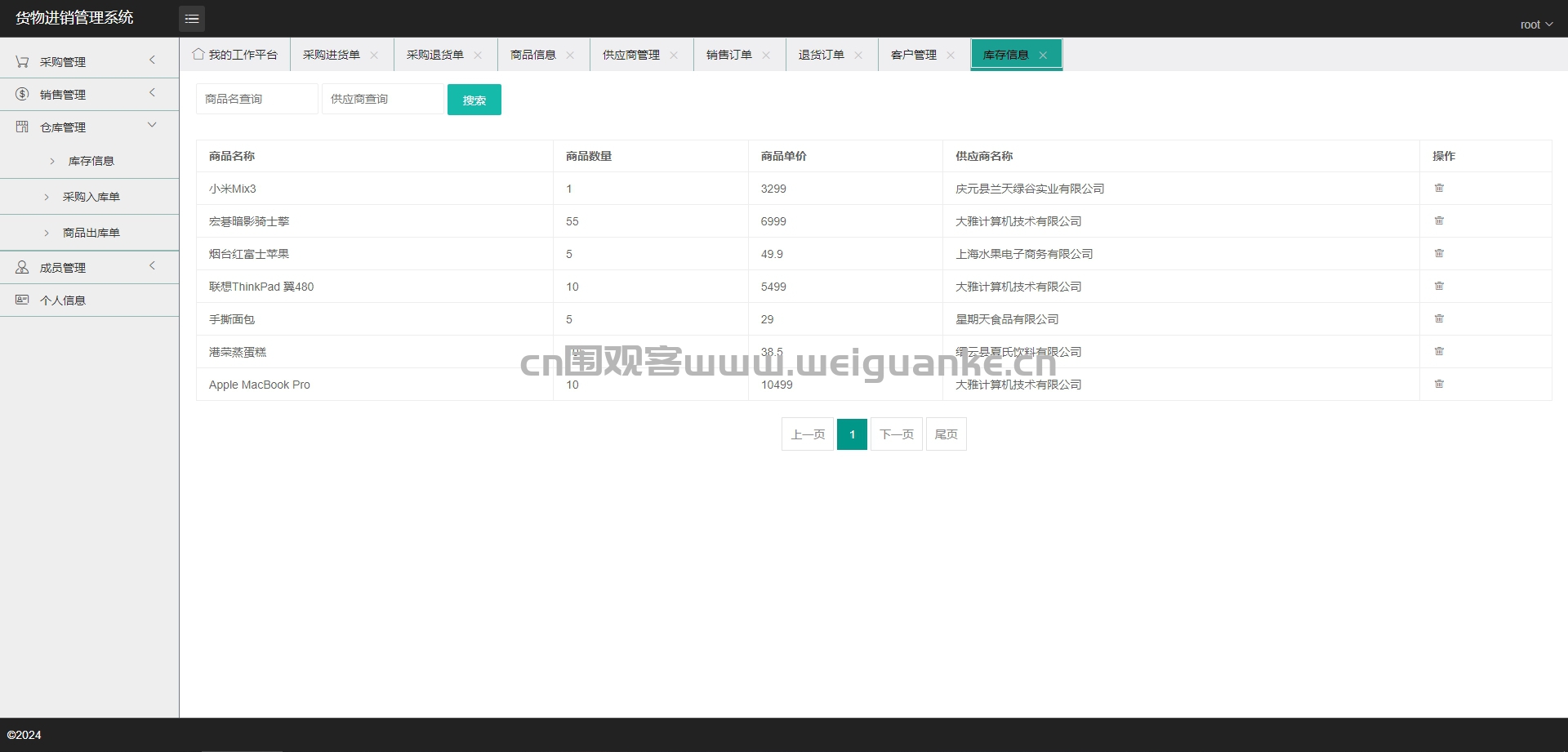Focus the 供应商查询 input field
Viewport: 1568px width, 752px height.
click(x=383, y=99)
